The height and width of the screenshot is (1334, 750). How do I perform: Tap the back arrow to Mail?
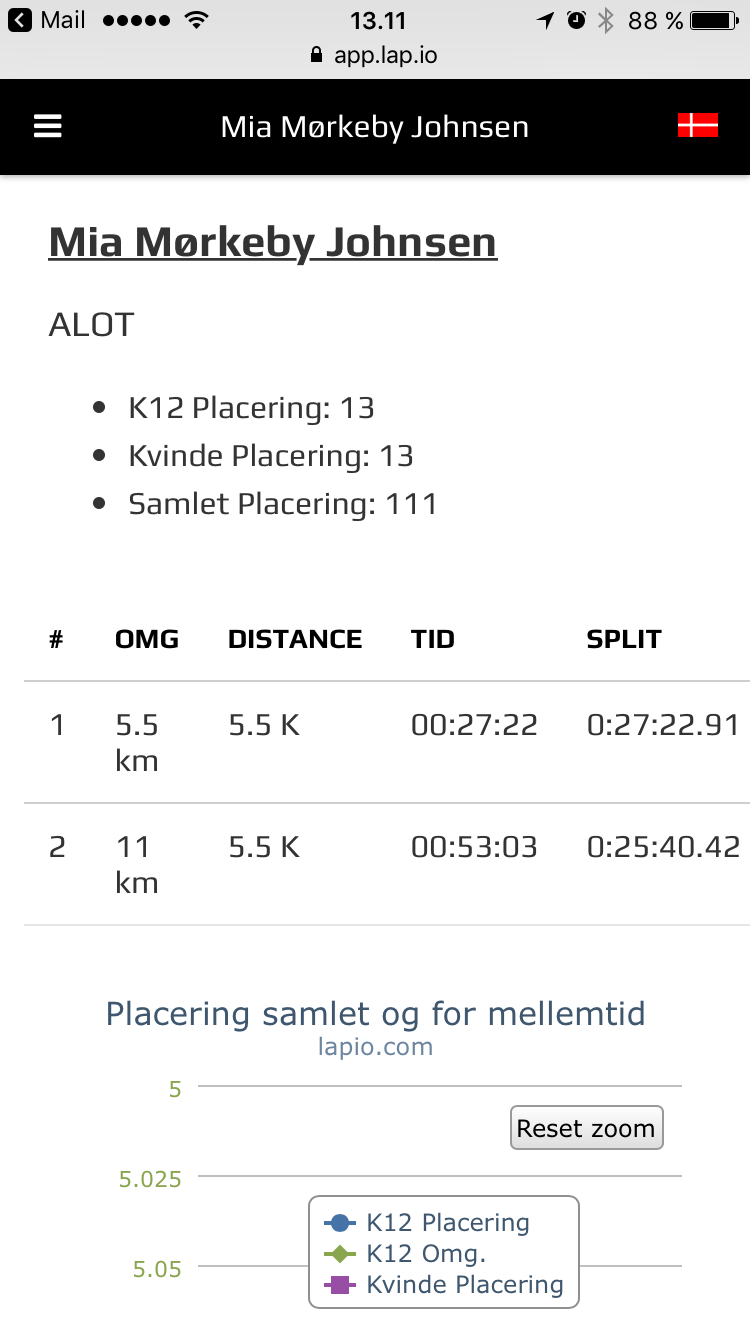(x=21, y=21)
